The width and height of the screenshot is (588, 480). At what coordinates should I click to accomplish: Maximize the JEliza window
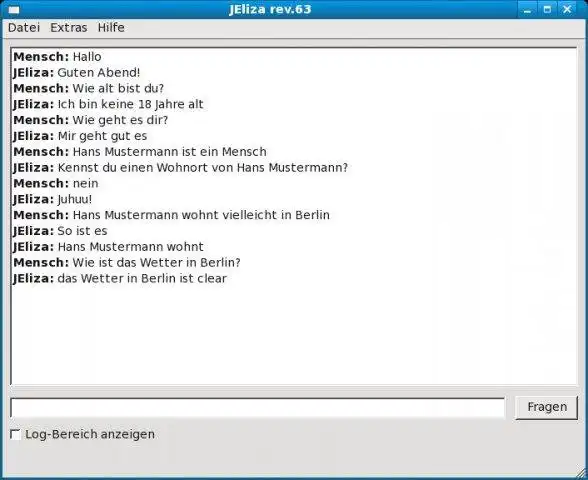pos(547,9)
